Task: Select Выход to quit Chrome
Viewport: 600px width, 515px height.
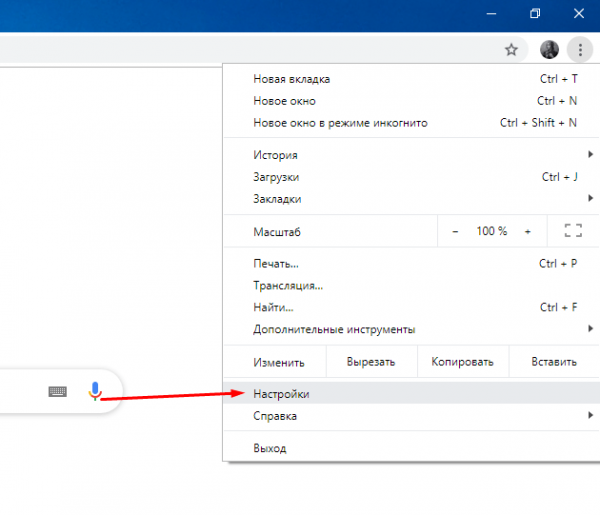Action: coord(411,448)
